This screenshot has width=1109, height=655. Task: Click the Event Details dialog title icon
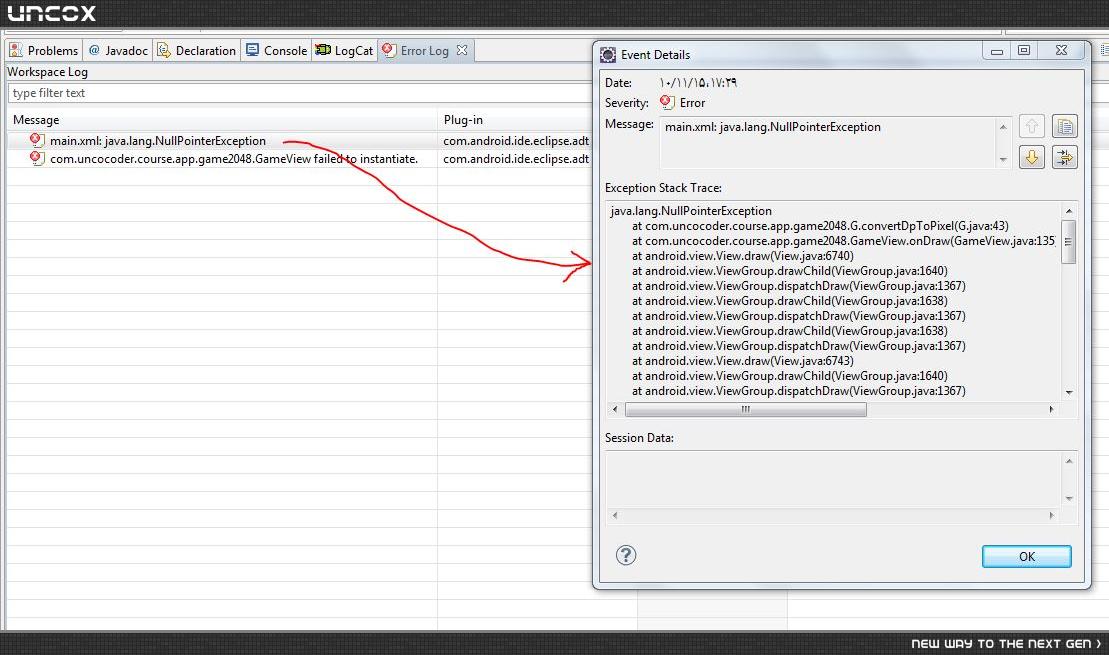[x=608, y=54]
